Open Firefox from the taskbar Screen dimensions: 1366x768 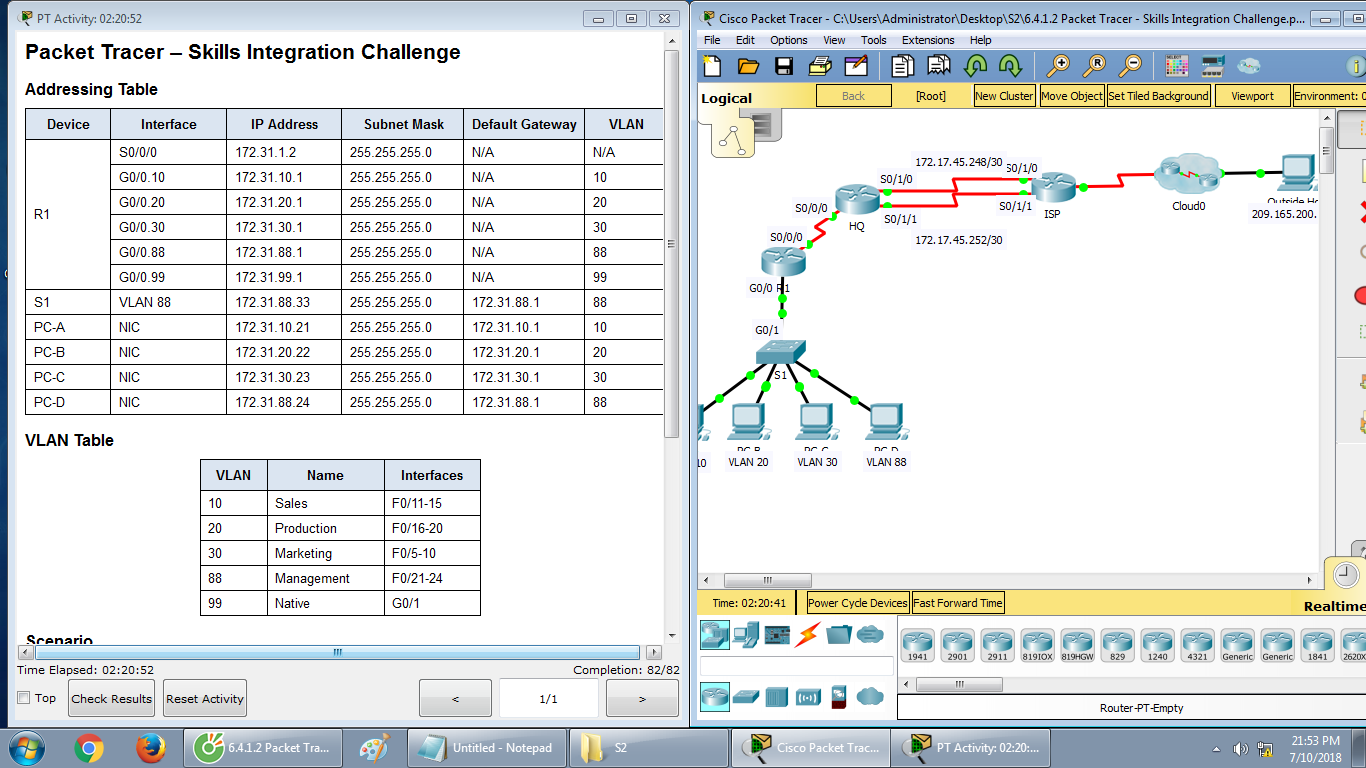click(x=150, y=748)
